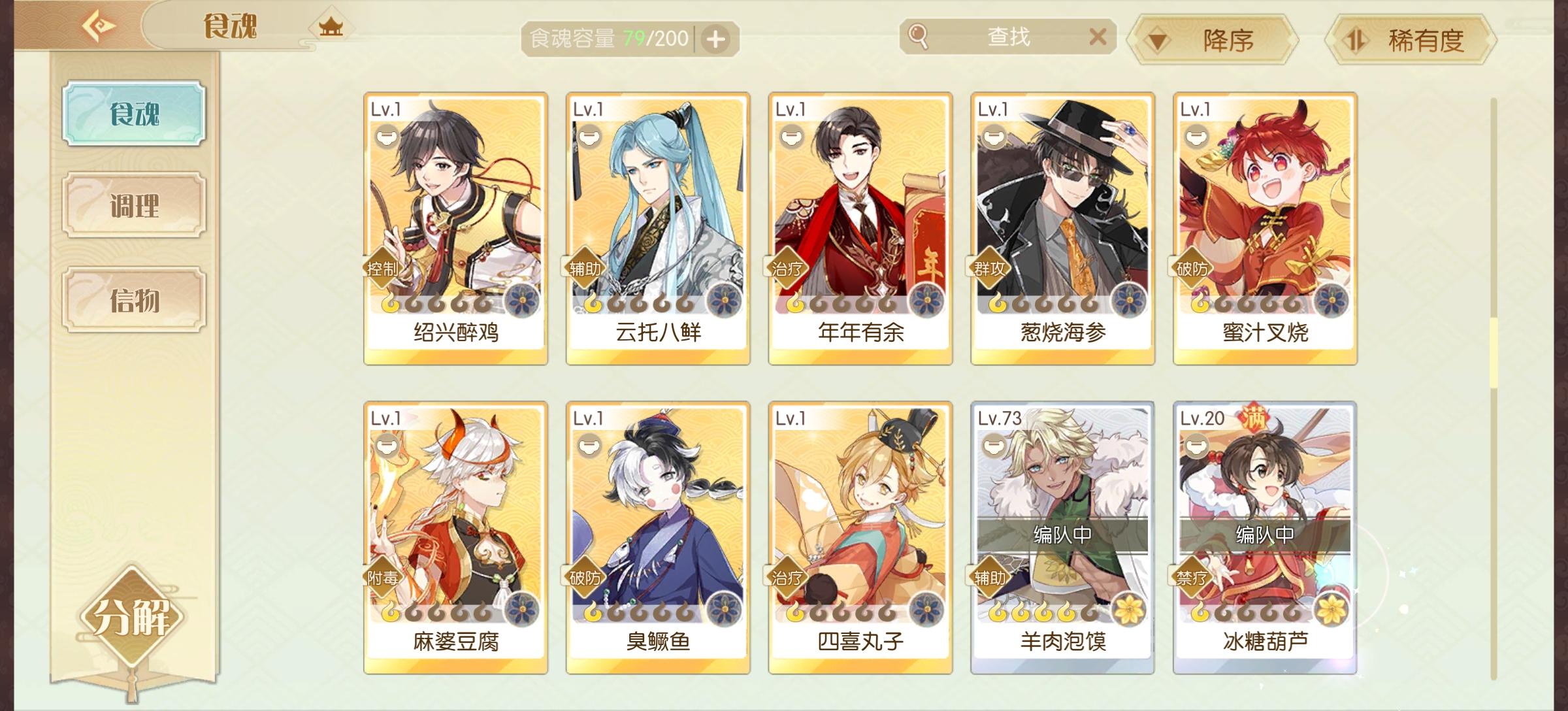Click the 分解 button
Screen dimensions: 1568x711
[133, 617]
